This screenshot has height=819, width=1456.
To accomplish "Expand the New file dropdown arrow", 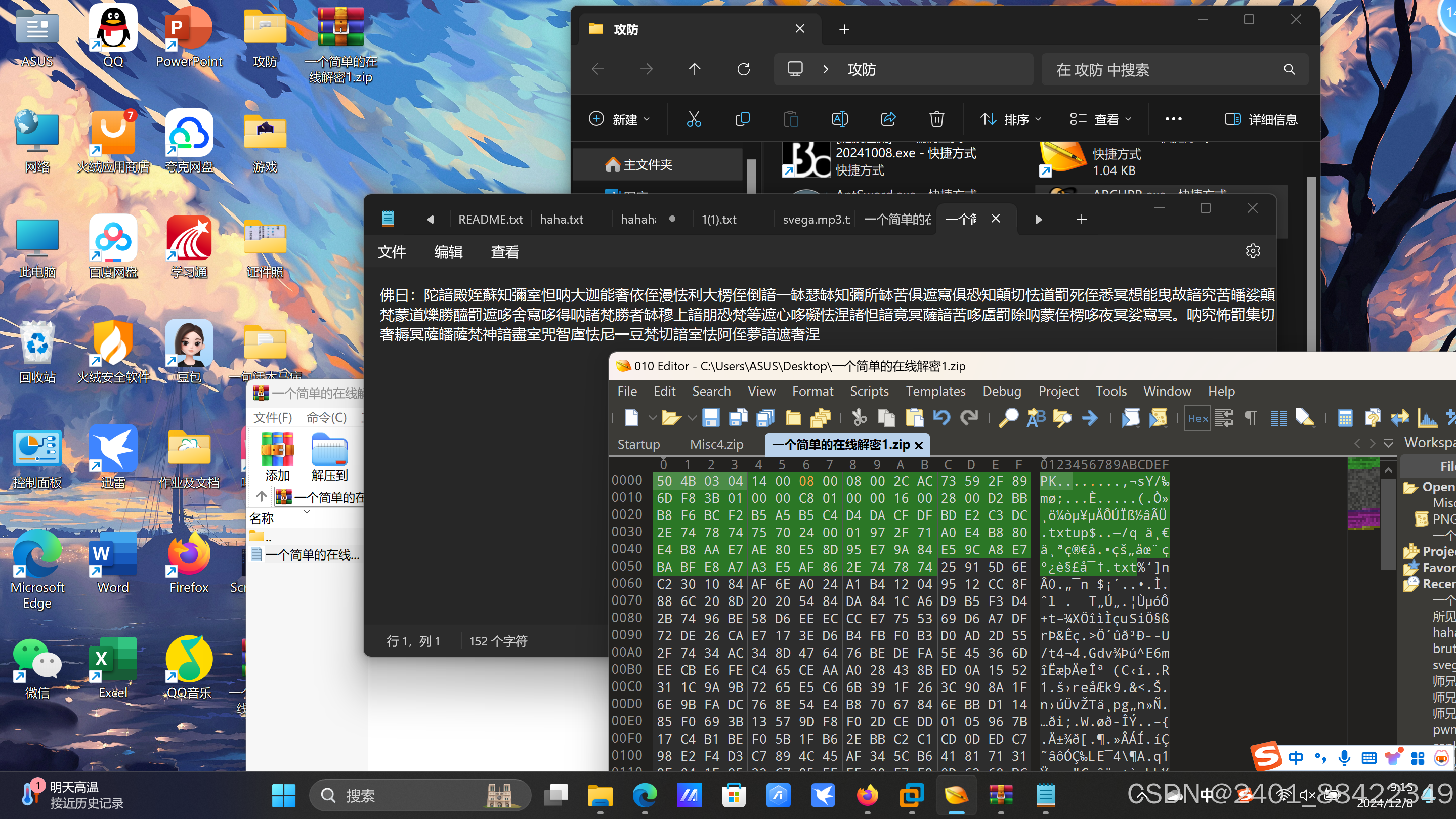I will [x=652, y=418].
